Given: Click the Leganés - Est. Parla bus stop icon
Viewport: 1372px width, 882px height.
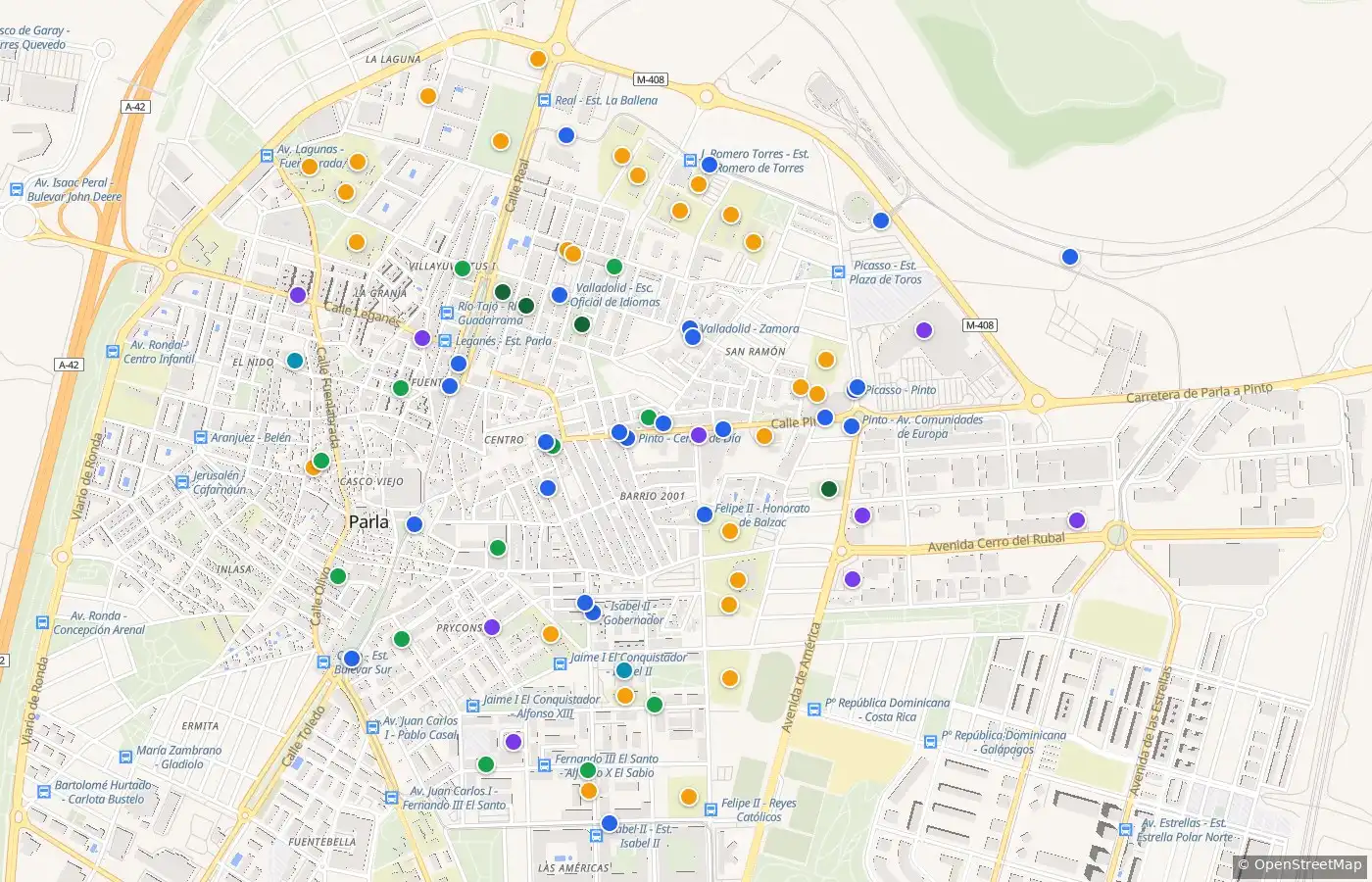Looking at the screenshot, I should click(446, 341).
